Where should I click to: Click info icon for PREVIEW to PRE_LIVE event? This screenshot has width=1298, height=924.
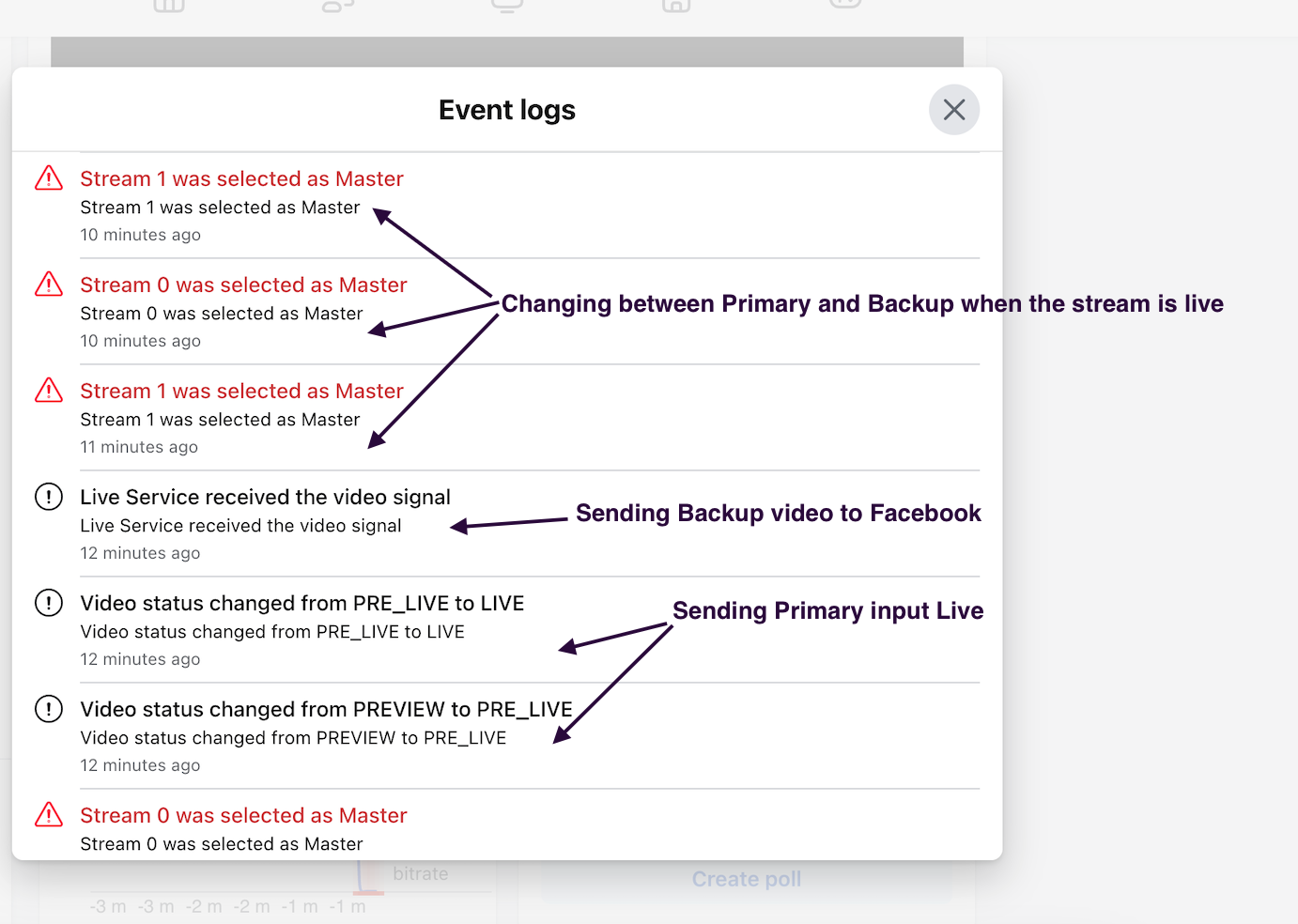pyautogui.click(x=49, y=709)
